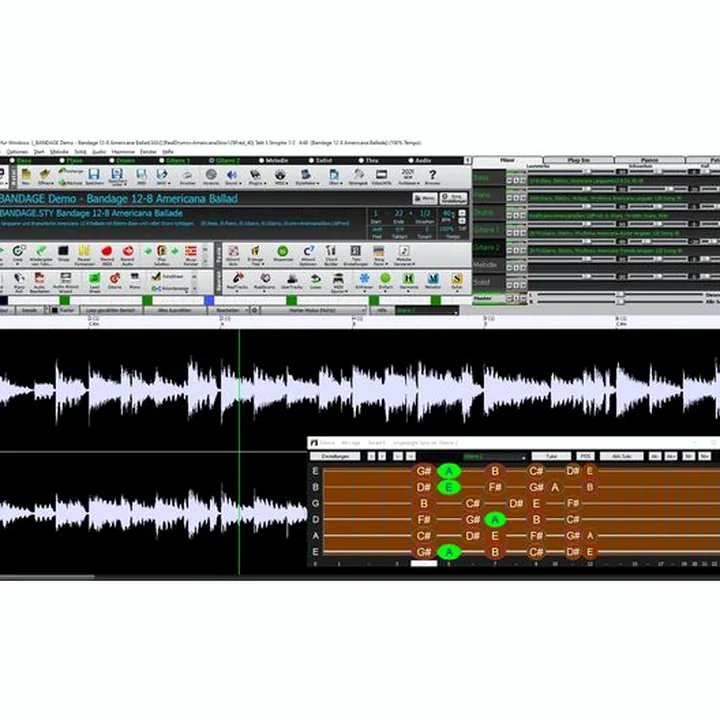
Task: Select the Drums track radio button
Action: (112, 161)
